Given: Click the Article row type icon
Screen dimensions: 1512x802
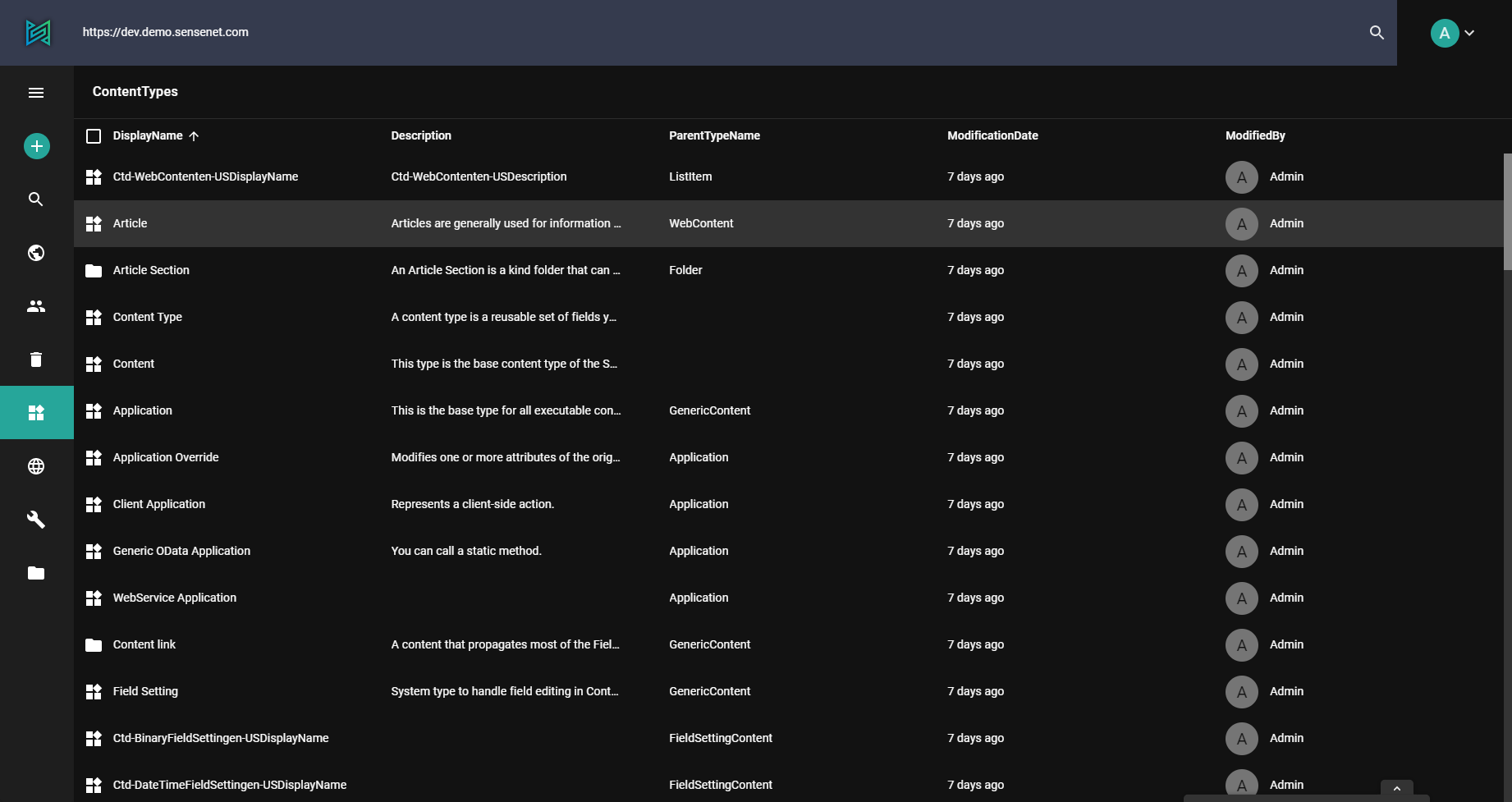Looking at the screenshot, I should tap(94, 223).
